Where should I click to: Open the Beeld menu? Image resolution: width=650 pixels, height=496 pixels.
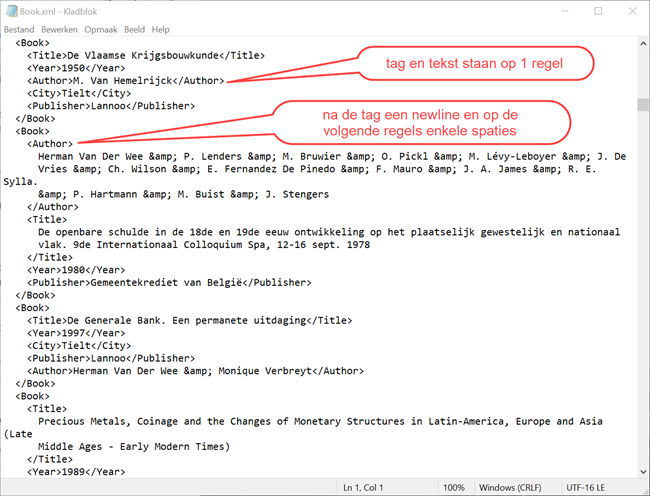click(x=134, y=29)
